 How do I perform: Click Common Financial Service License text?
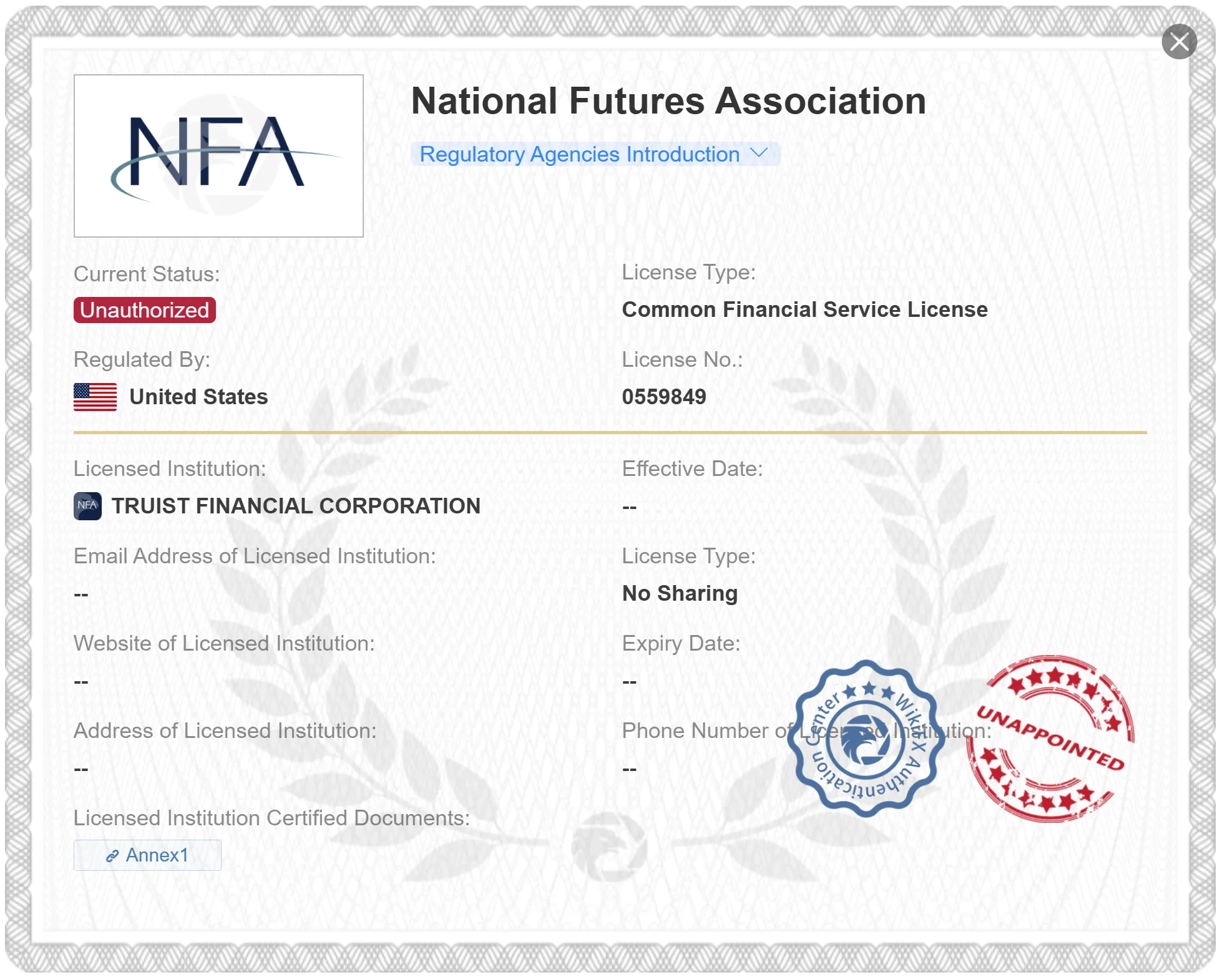(805, 309)
